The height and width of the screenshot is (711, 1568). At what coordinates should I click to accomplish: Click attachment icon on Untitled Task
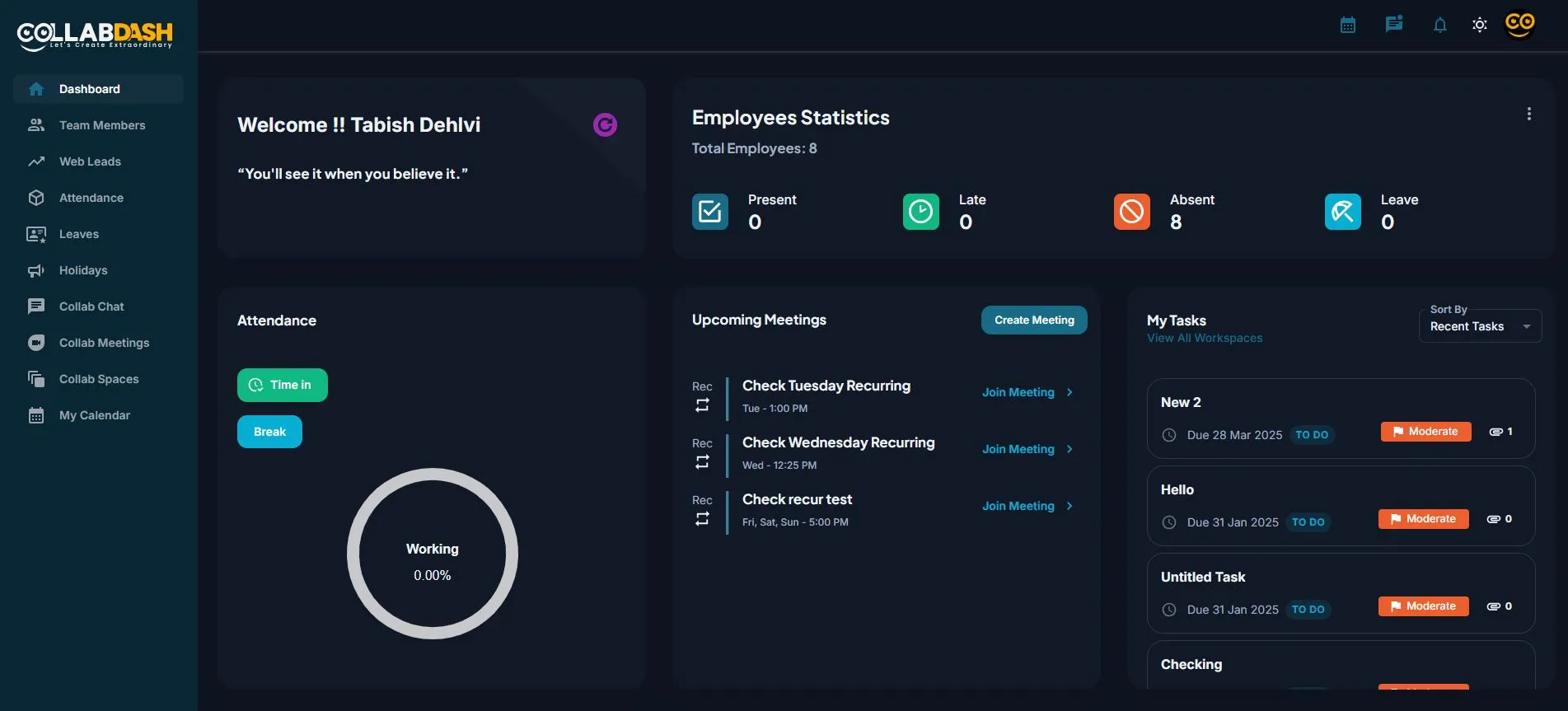pyautogui.click(x=1494, y=606)
